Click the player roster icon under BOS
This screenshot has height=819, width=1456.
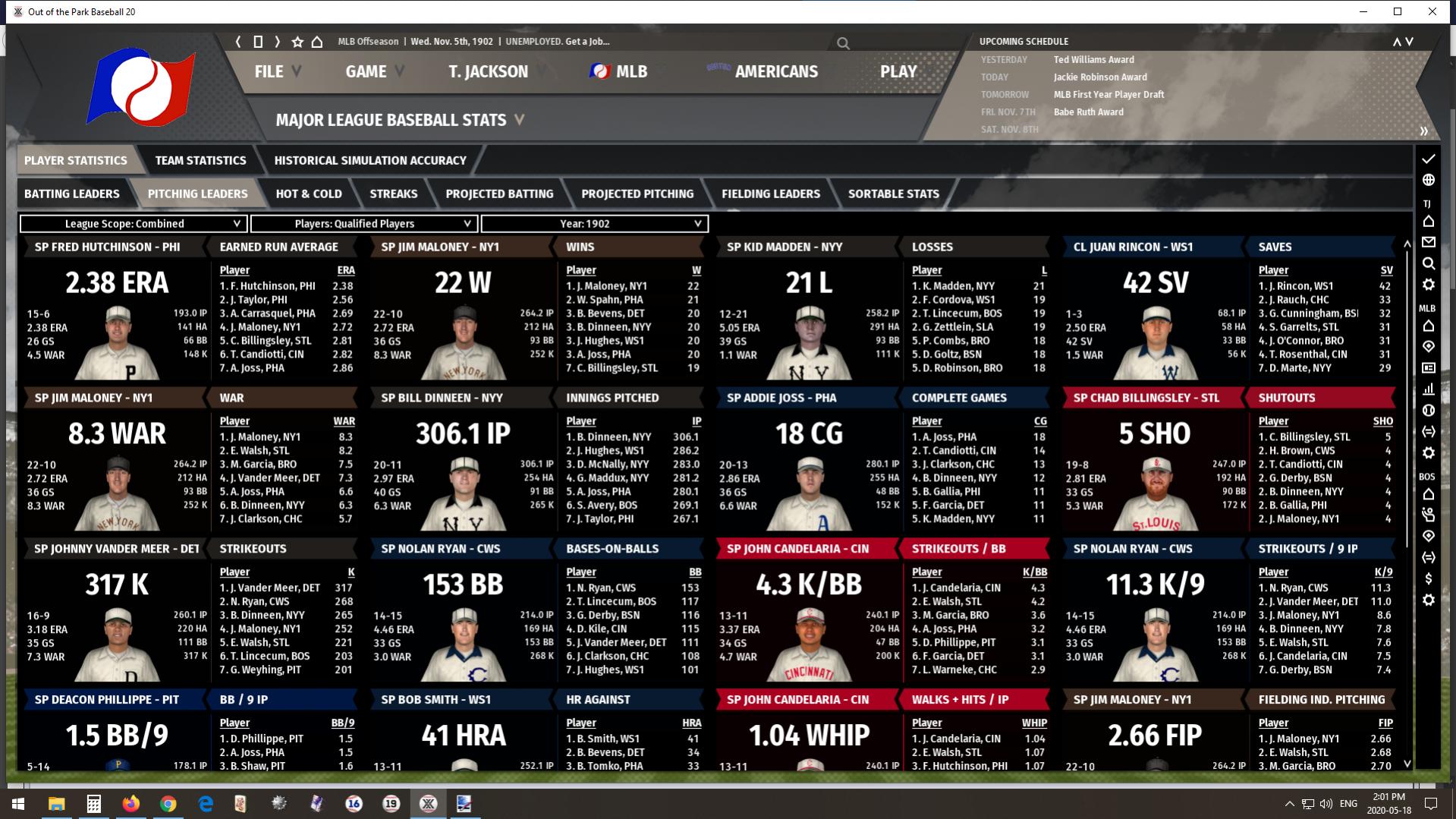pyautogui.click(x=1428, y=515)
